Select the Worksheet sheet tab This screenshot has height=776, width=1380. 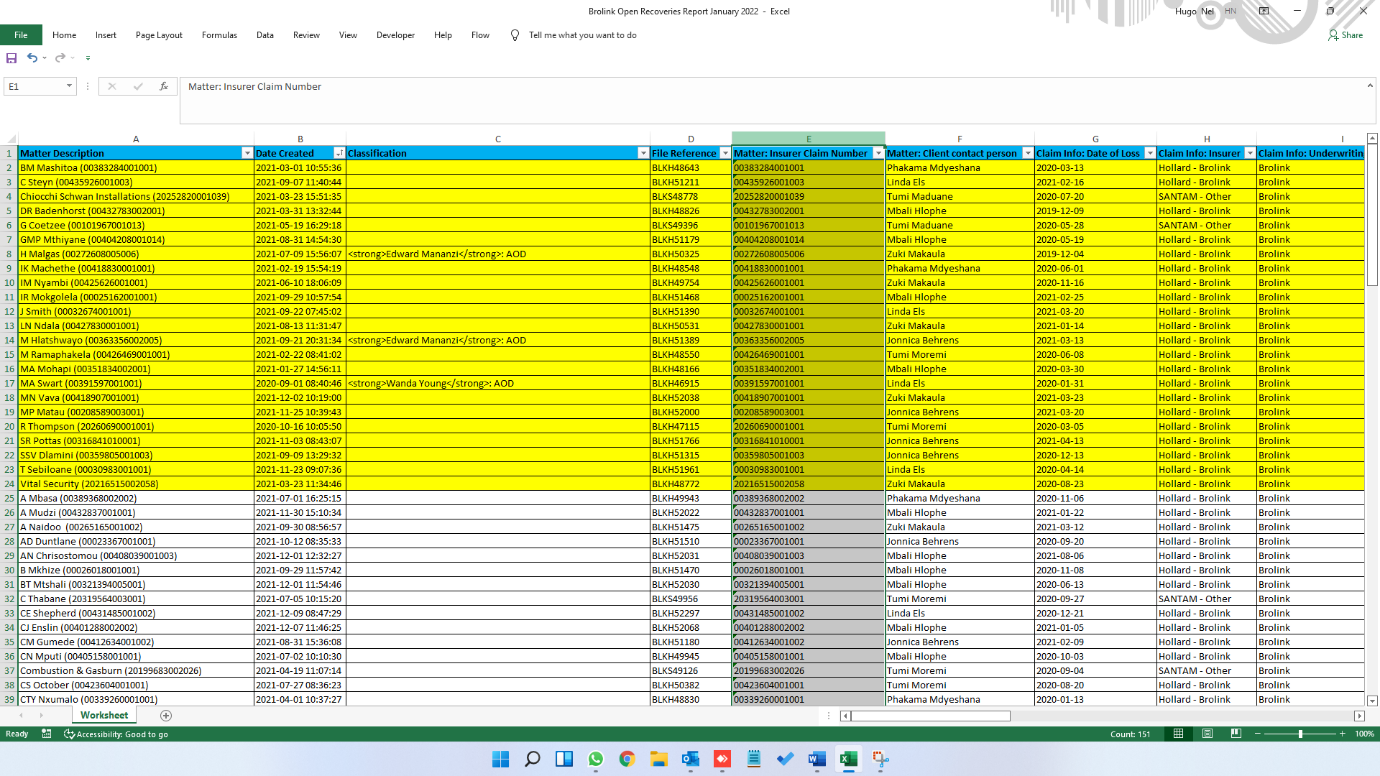coord(104,715)
